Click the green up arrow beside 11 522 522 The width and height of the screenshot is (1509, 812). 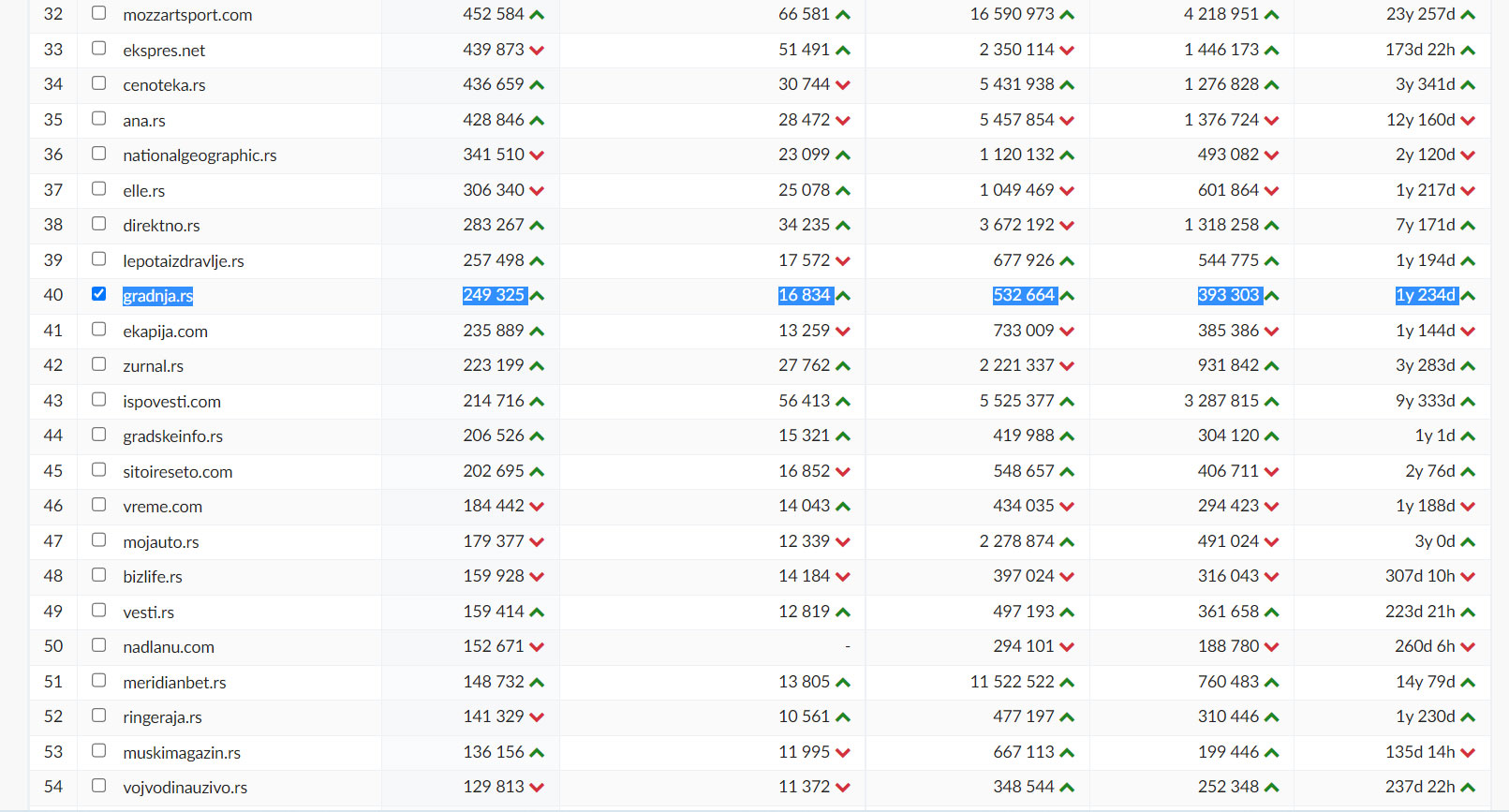[x=1067, y=683]
